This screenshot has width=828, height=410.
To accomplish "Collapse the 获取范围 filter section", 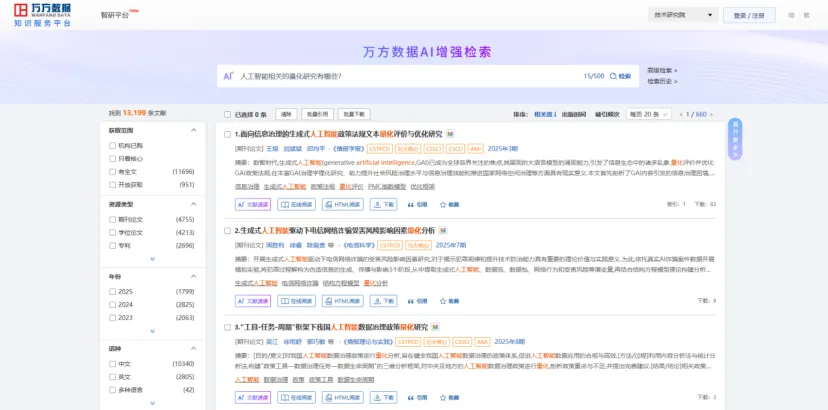I will [193, 130].
